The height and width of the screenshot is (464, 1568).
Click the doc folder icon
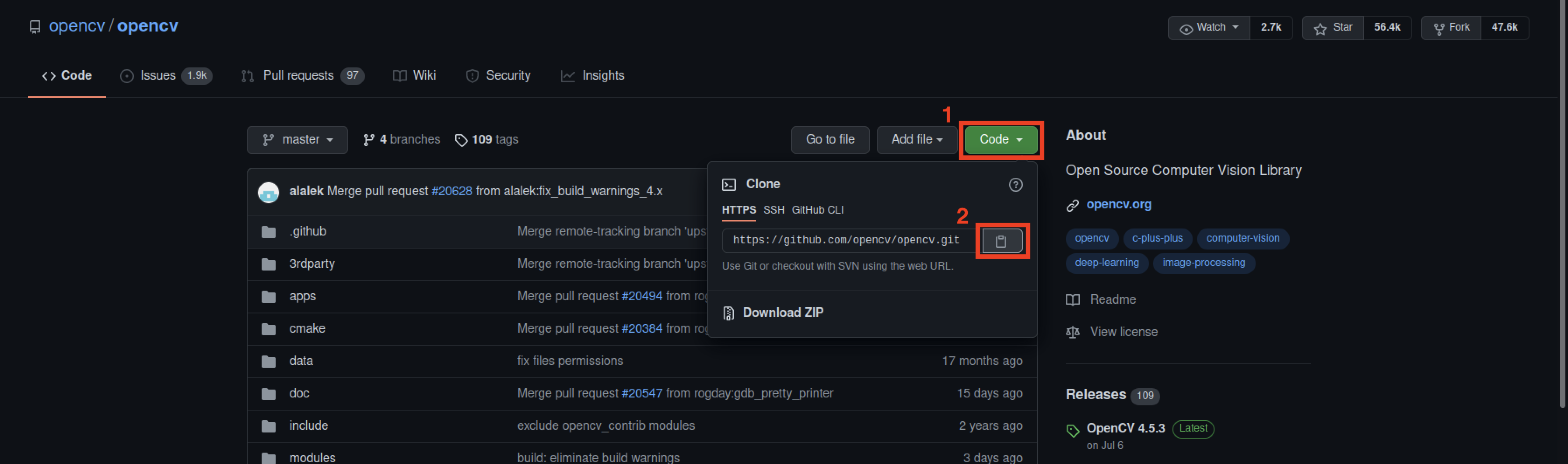(x=269, y=394)
